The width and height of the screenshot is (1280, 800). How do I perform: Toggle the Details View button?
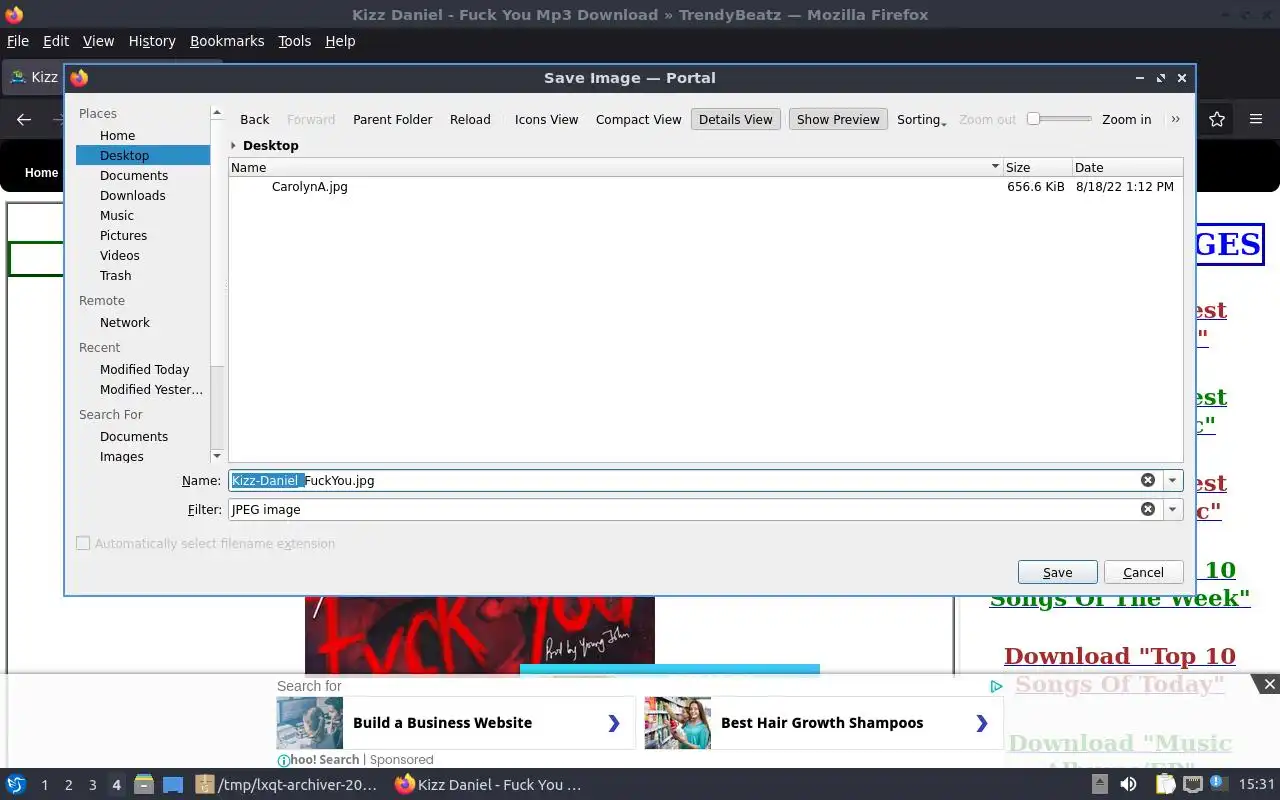pyautogui.click(x=736, y=119)
